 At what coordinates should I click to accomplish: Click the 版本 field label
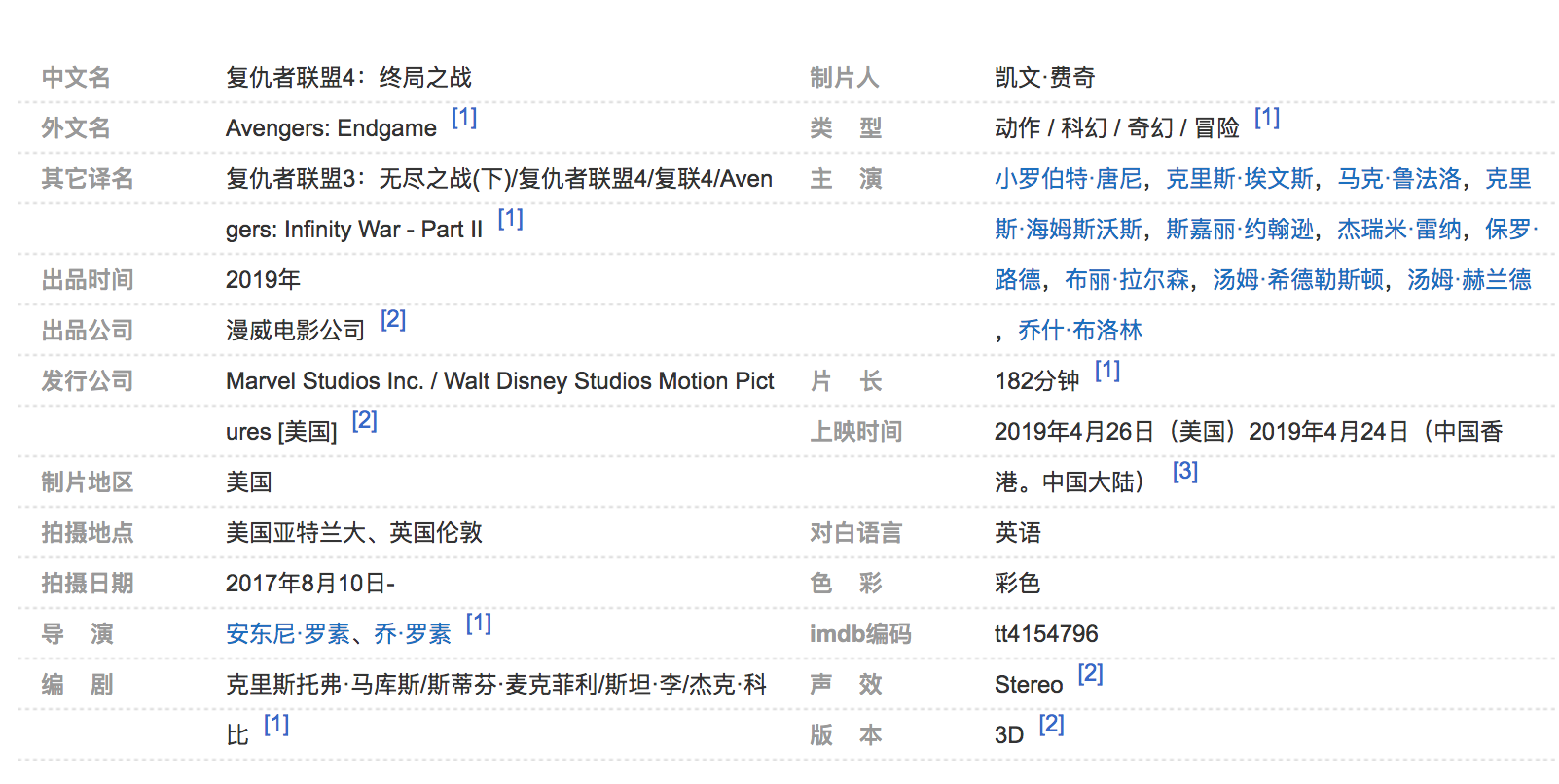click(x=846, y=735)
